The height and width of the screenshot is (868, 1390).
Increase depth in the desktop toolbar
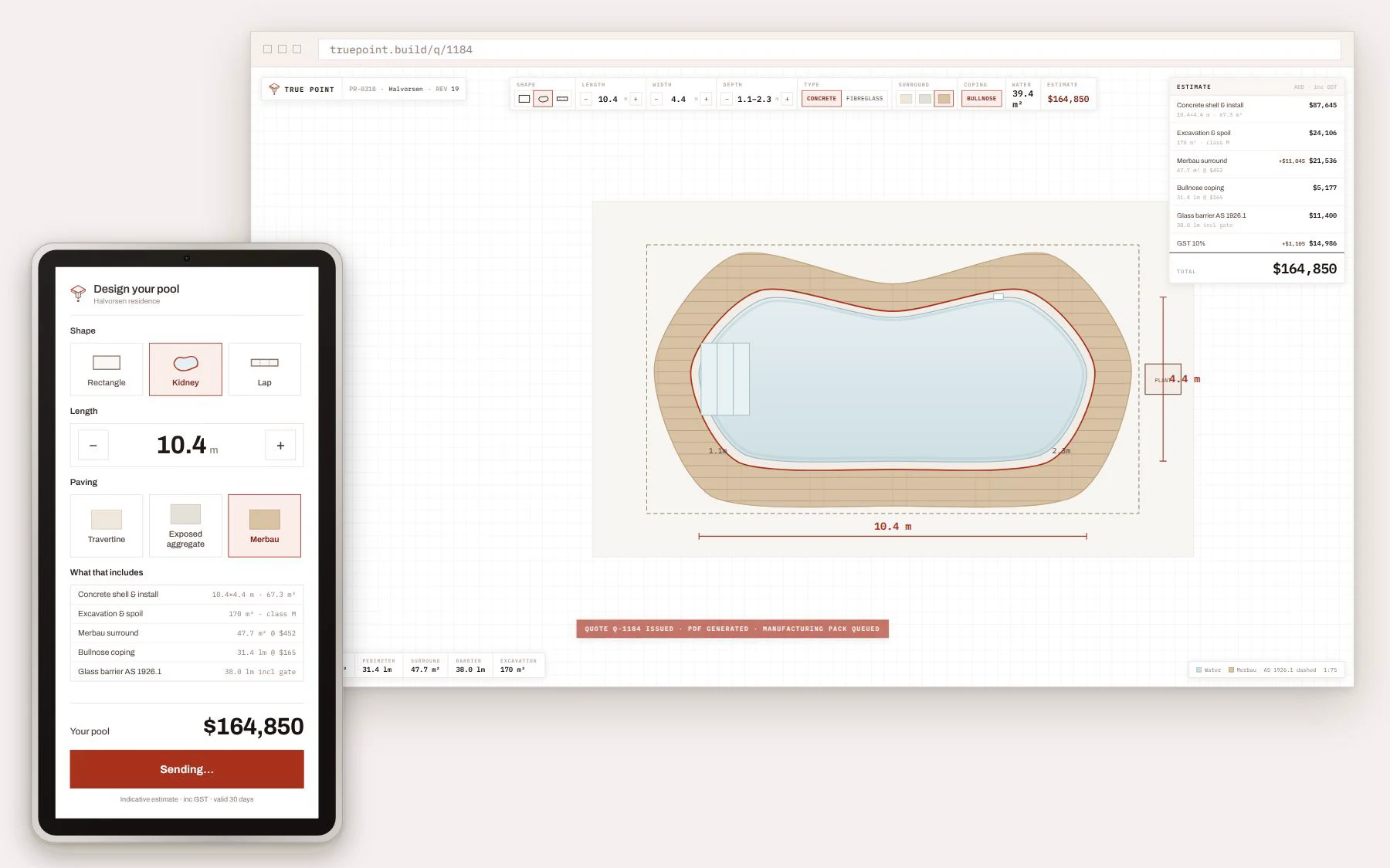click(787, 99)
